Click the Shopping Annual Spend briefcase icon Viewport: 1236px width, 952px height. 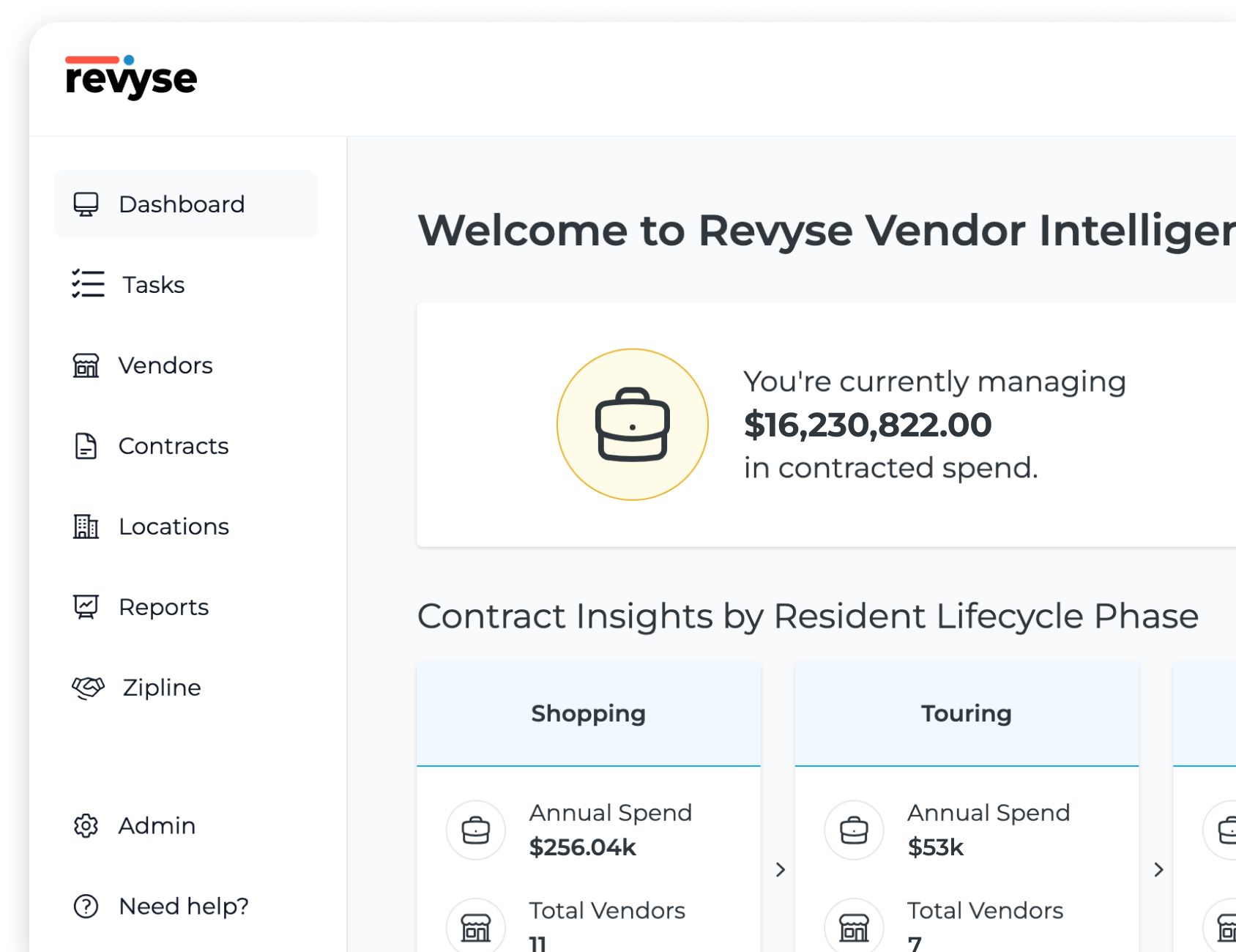[x=476, y=830]
